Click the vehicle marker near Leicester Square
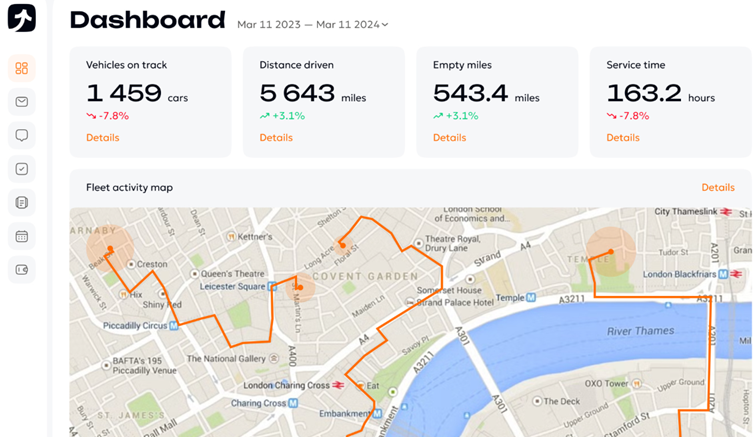The width and height of the screenshot is (754, 437). (299, 288)
